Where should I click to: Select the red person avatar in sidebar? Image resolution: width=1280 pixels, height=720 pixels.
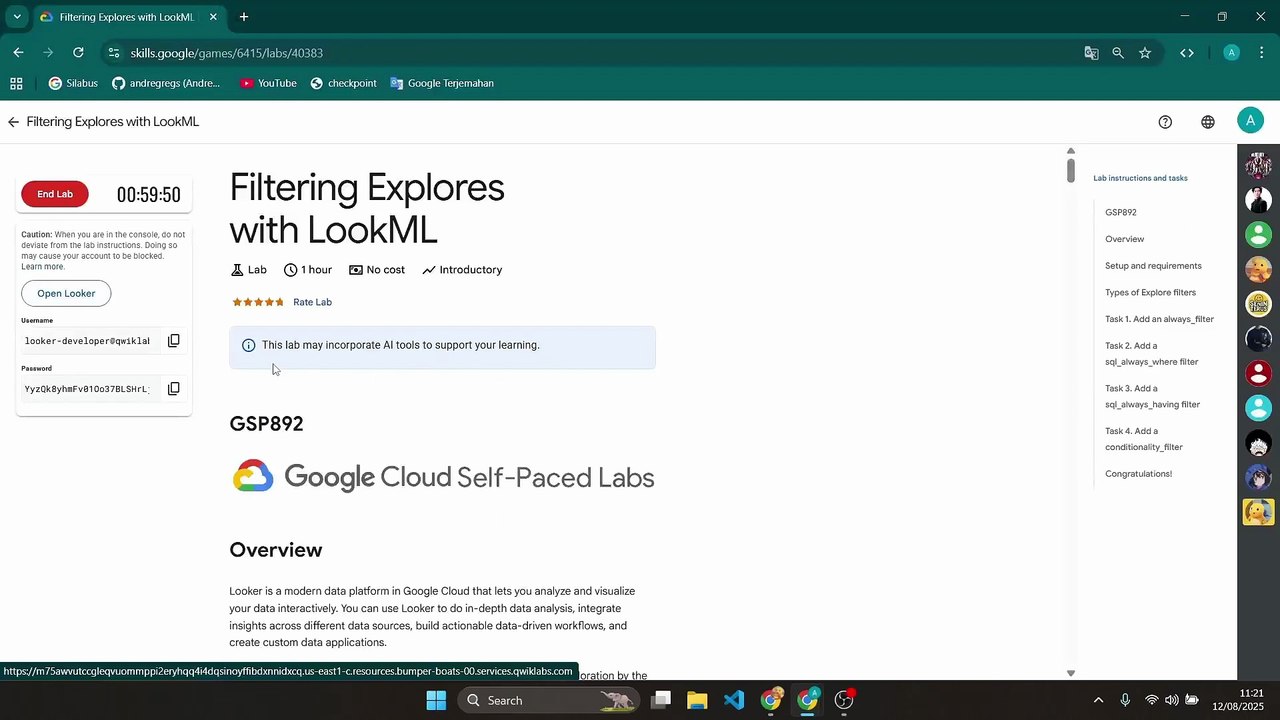coord(1258,373)
